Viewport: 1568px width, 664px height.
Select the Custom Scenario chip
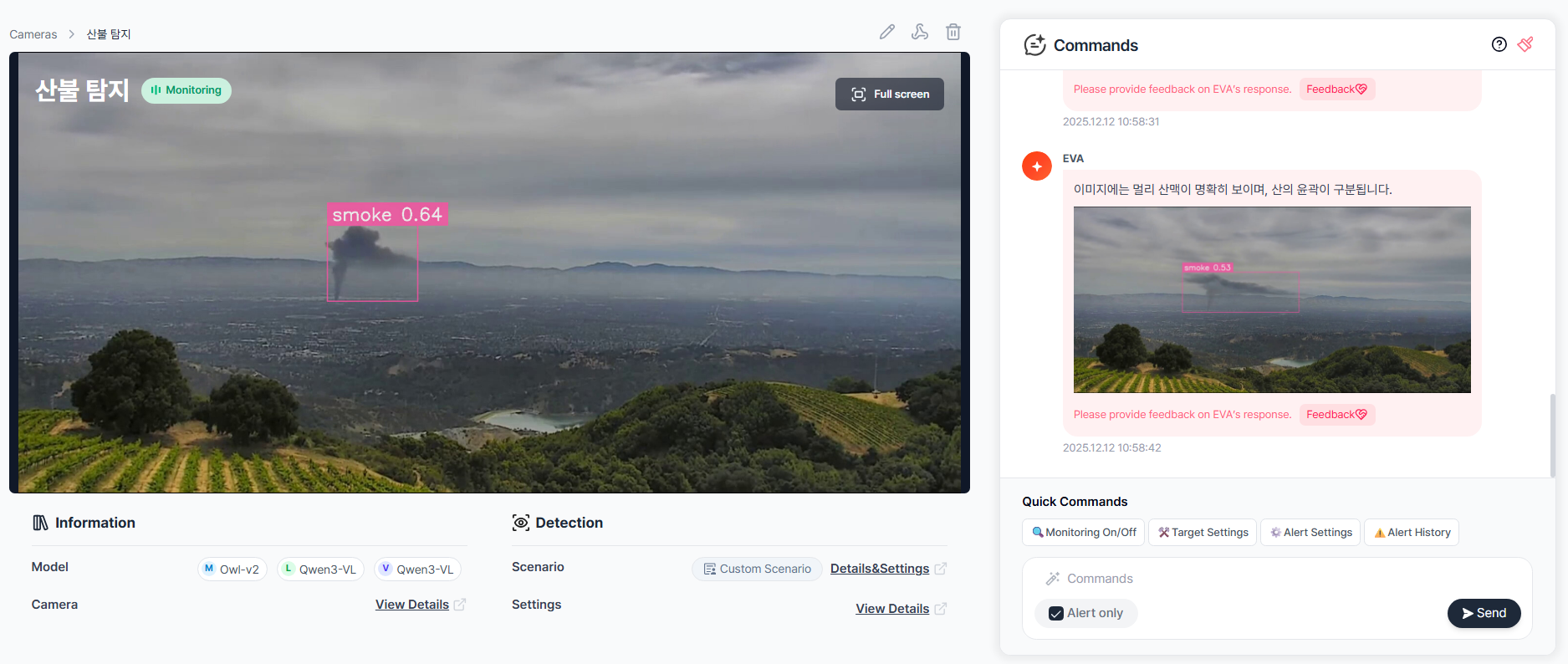click(x=757, y=569)
